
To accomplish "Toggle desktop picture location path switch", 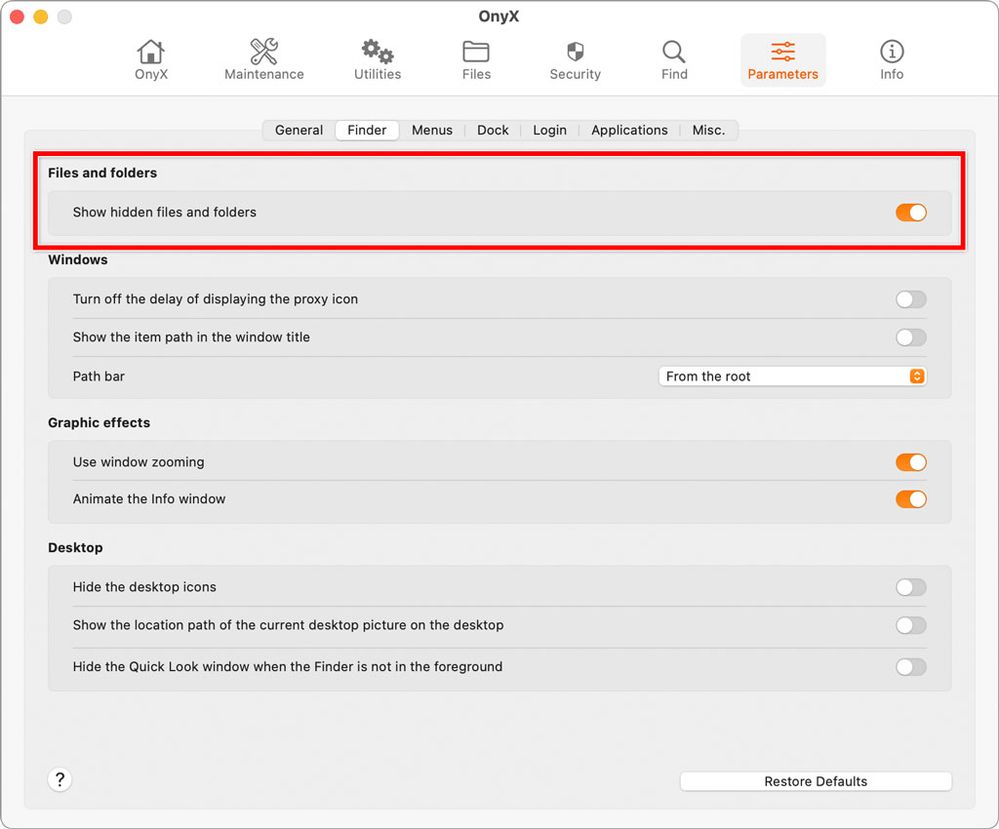I will tap(911, 625).
